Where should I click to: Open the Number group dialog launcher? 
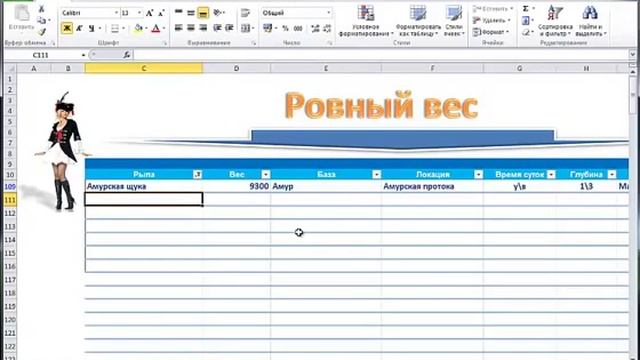pos(330,43)
